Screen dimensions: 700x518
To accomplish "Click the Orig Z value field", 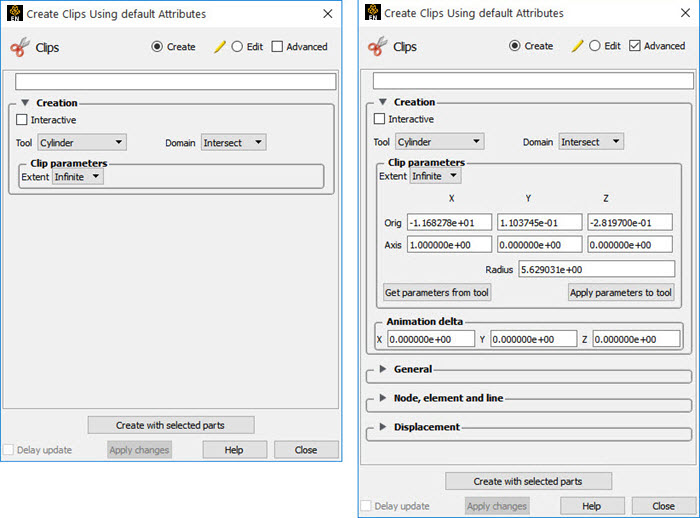I will coord(630,222).
